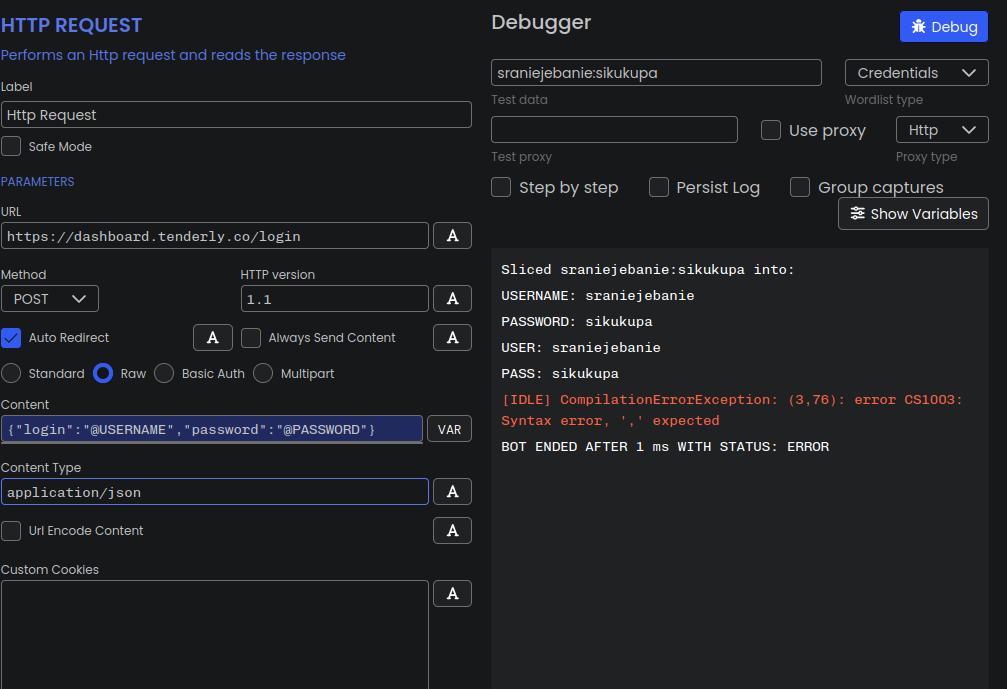Click the Show Variables button
The height and width of the screenshot is (689, 1007).
coord(913,213)
